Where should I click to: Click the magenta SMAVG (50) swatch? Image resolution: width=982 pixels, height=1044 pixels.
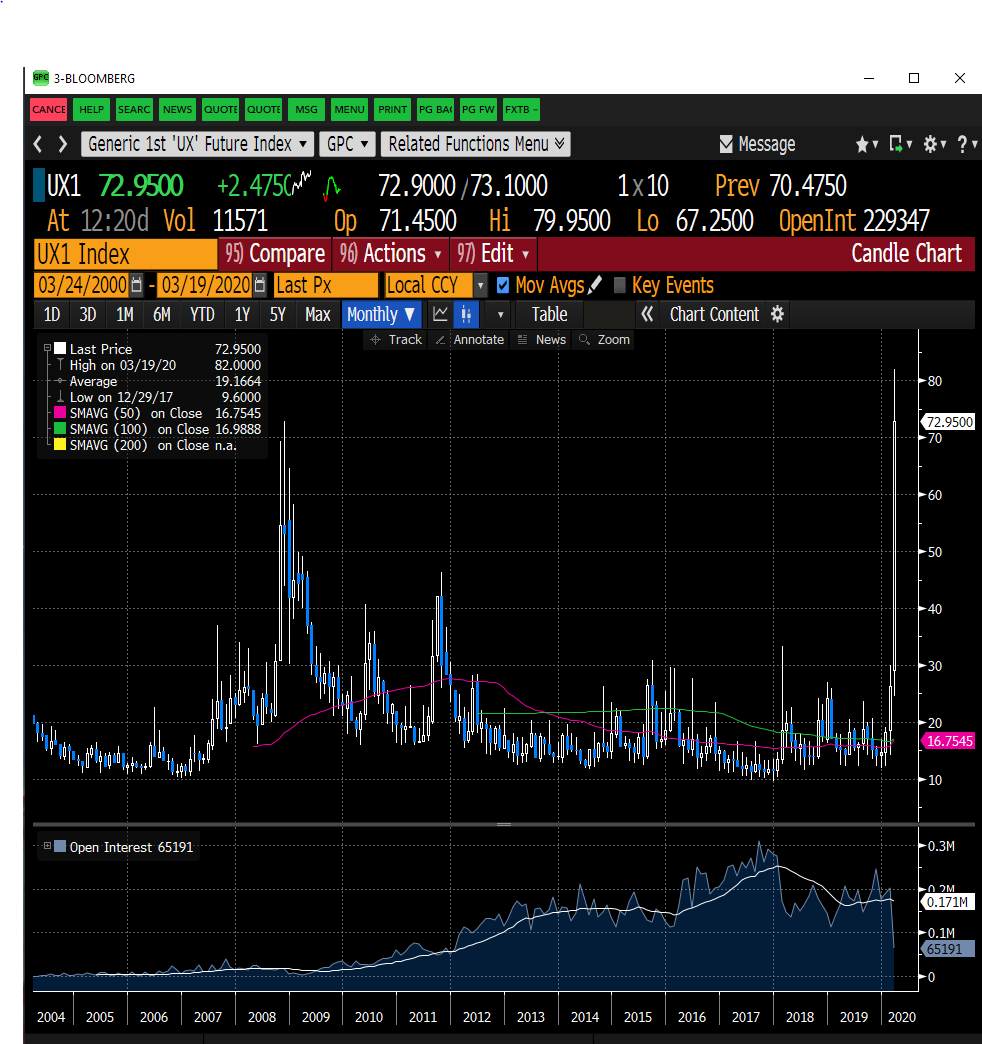(60, 413)
